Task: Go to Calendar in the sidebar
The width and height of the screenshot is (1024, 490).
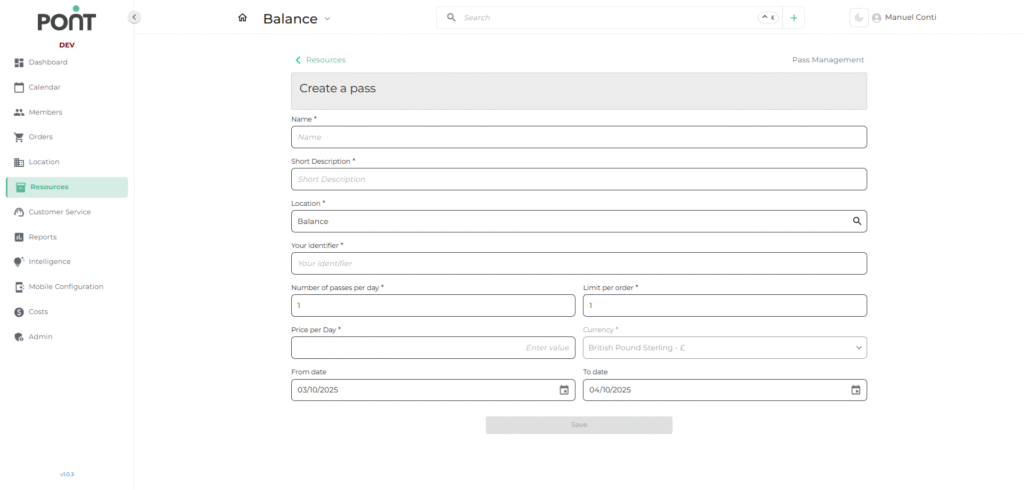Action: (x=44, y=87)
